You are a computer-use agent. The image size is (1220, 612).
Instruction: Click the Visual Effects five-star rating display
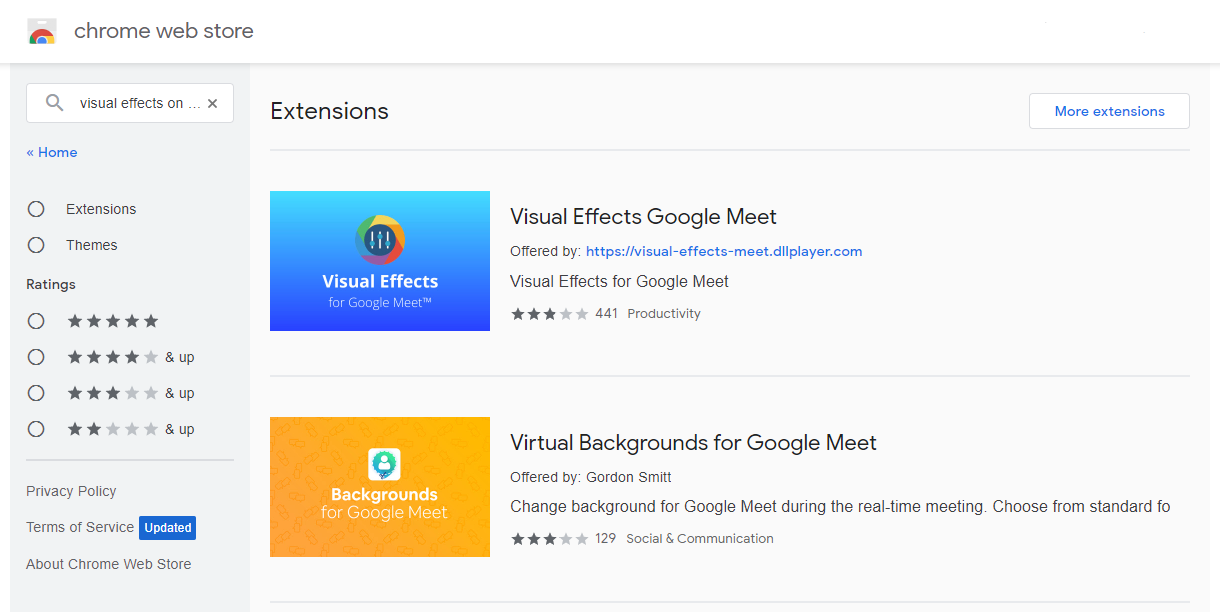(549, 313)
